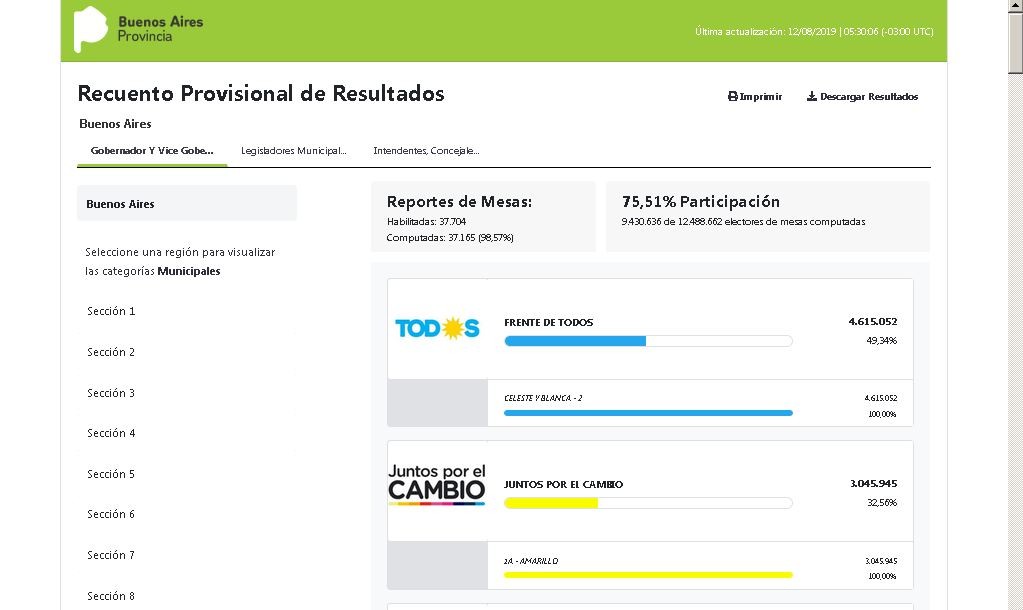Click the electores de mesas computadas line
Viewport: 1023px width, 610px height.
744,222
